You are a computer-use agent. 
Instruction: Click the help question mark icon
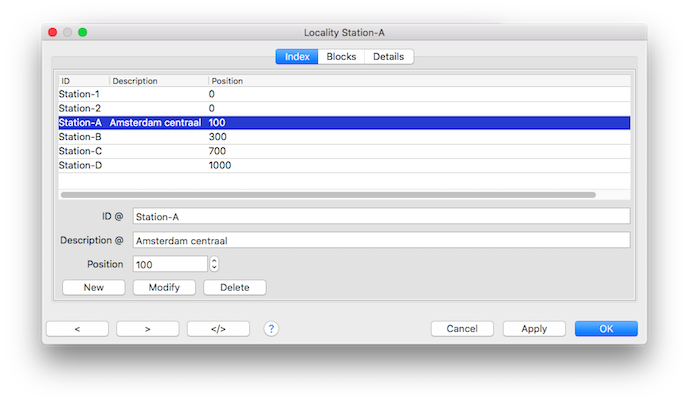coord(271,329)
